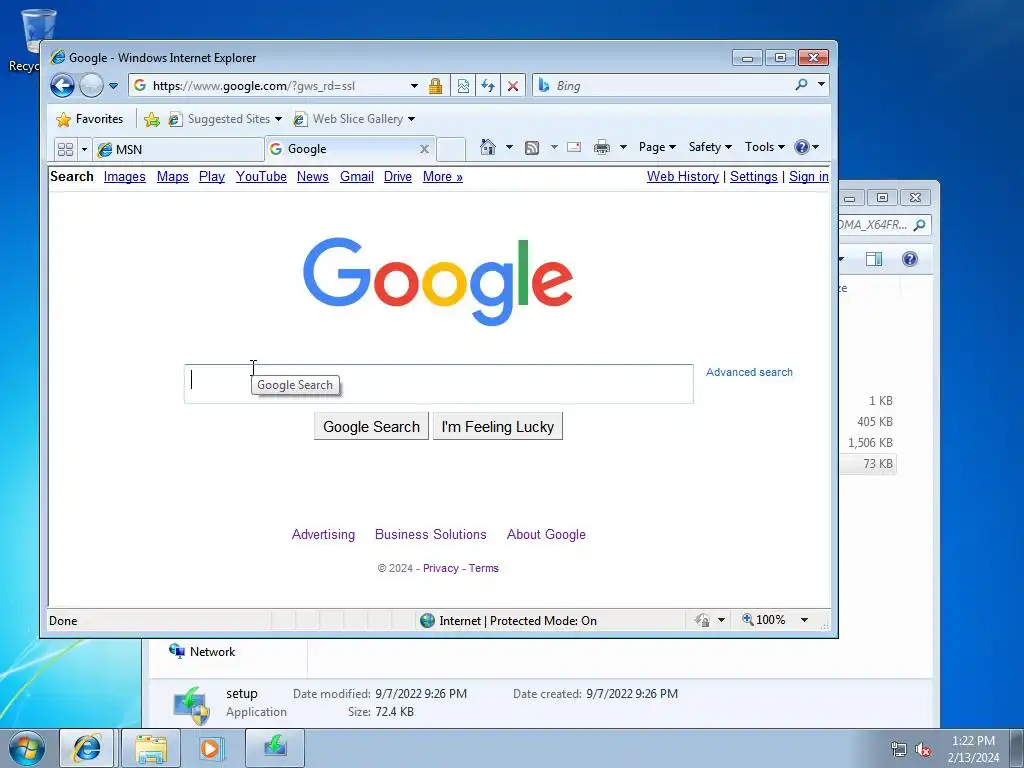The width and height of the screenshot is (1024, 768).
Task: Expand the zoom level dropdown arrow
Action: coord(805,620)
